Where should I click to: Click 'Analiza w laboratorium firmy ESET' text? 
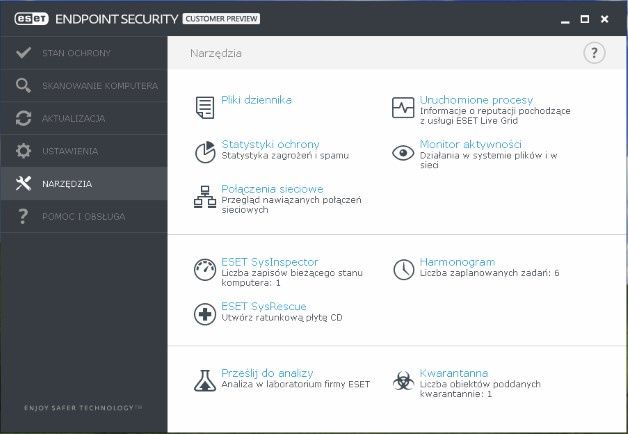(x=296, y=384)
